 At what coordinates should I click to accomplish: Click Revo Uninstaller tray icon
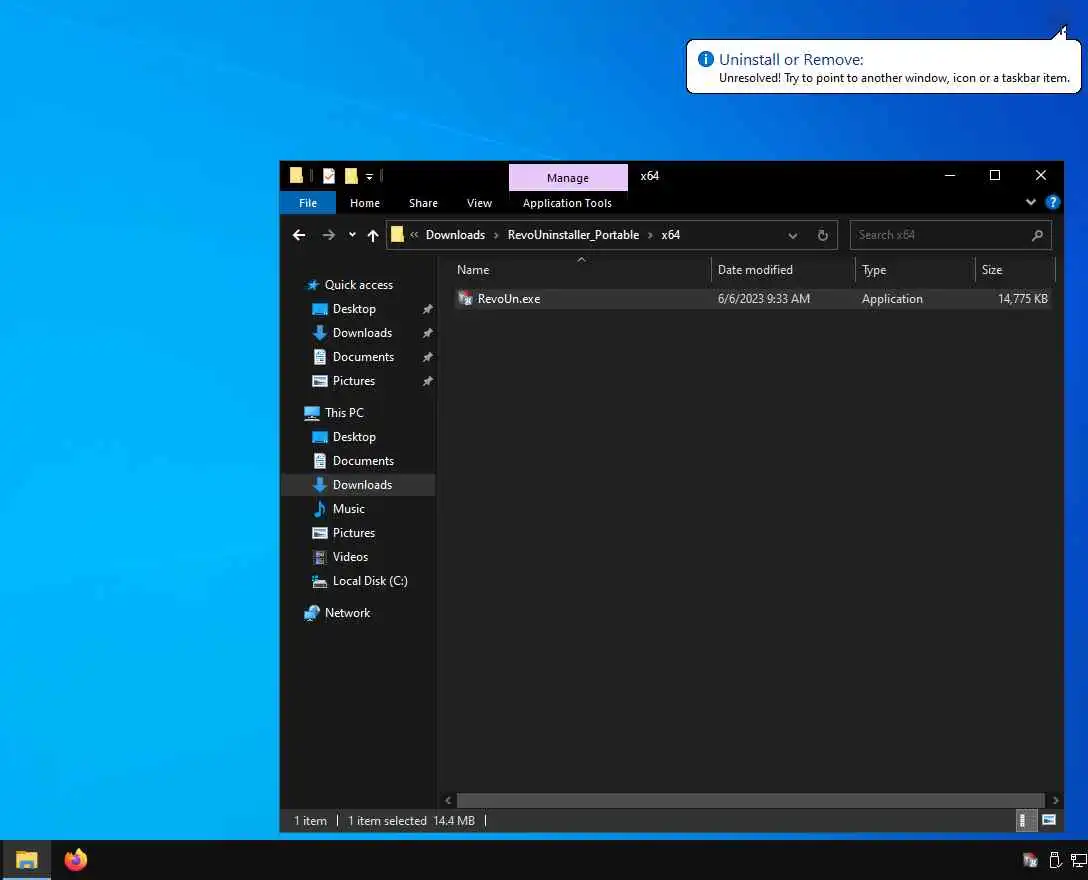click(1030, 861)
